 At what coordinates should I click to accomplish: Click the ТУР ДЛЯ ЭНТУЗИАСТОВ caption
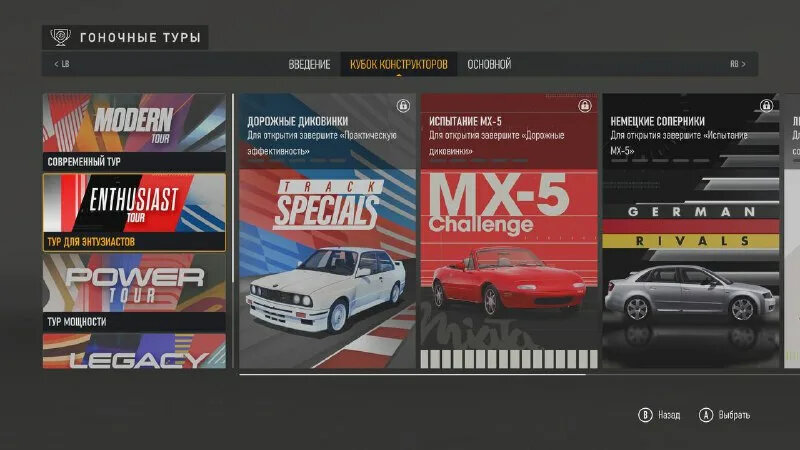coord(91,242)
